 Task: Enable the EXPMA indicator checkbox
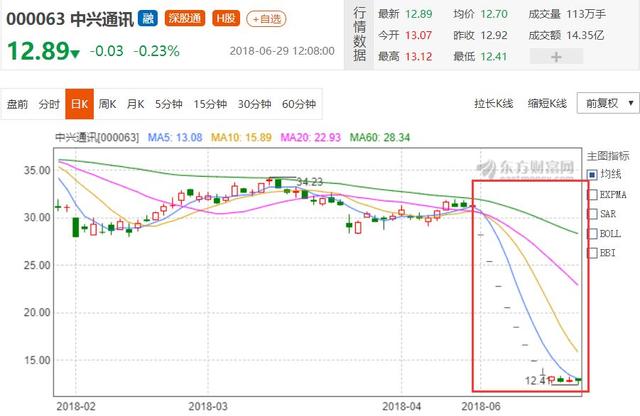(x=591, y=193)
